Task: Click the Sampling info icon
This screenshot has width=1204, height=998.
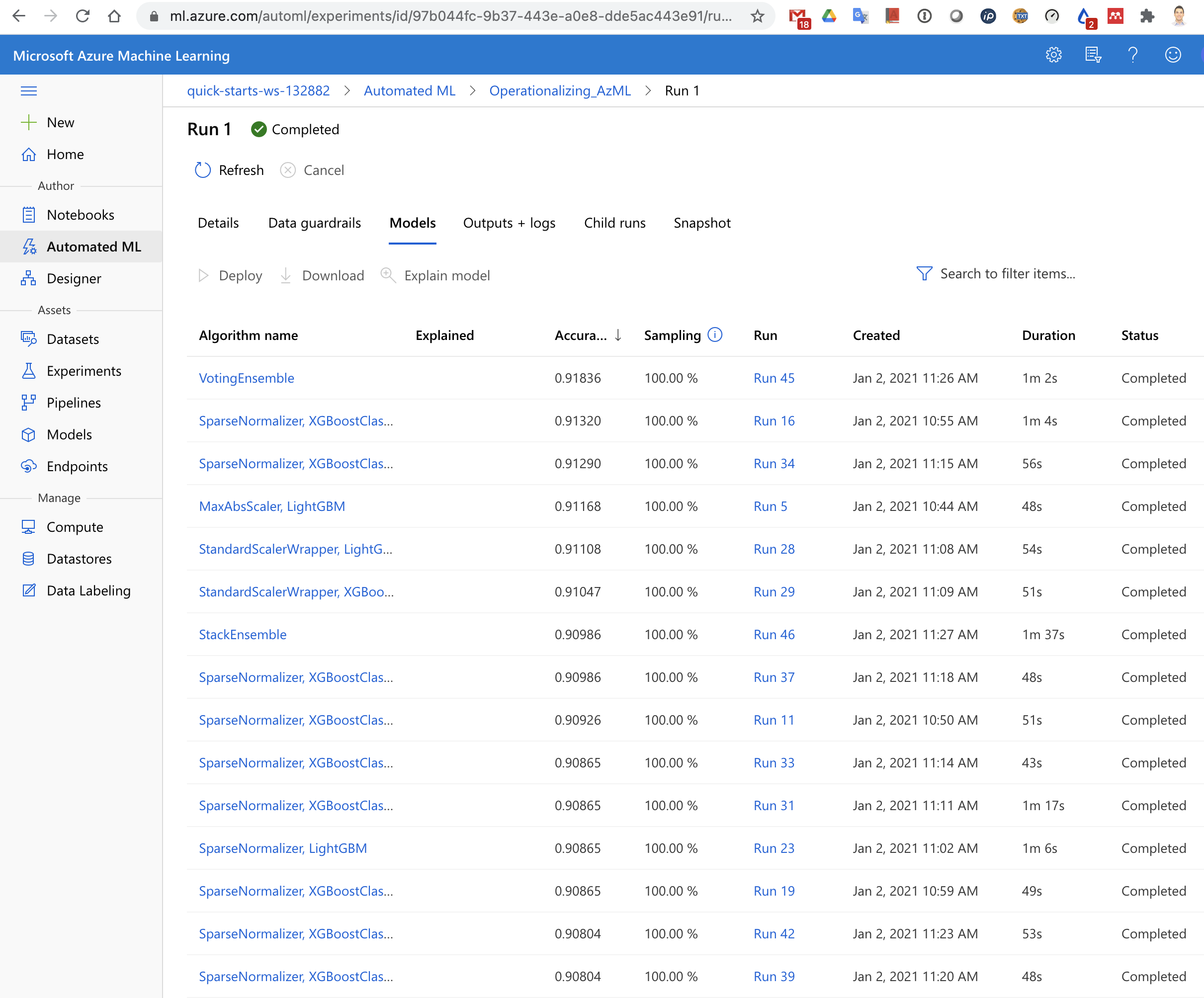Action: coord(715,334)
